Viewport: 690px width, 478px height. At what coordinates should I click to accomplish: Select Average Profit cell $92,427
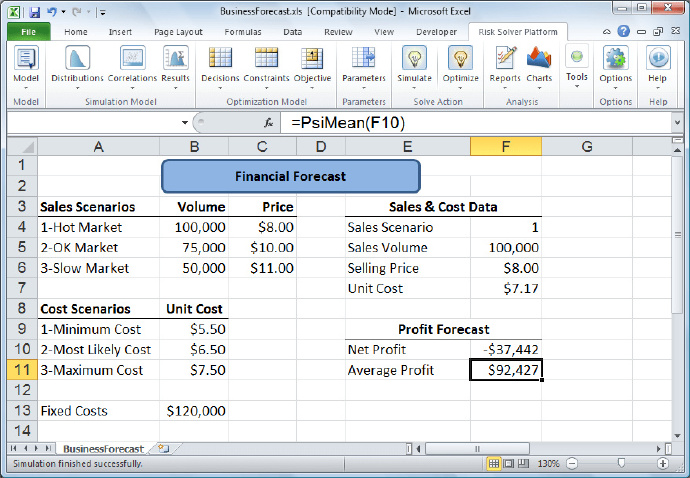click(x=506, y=370)
